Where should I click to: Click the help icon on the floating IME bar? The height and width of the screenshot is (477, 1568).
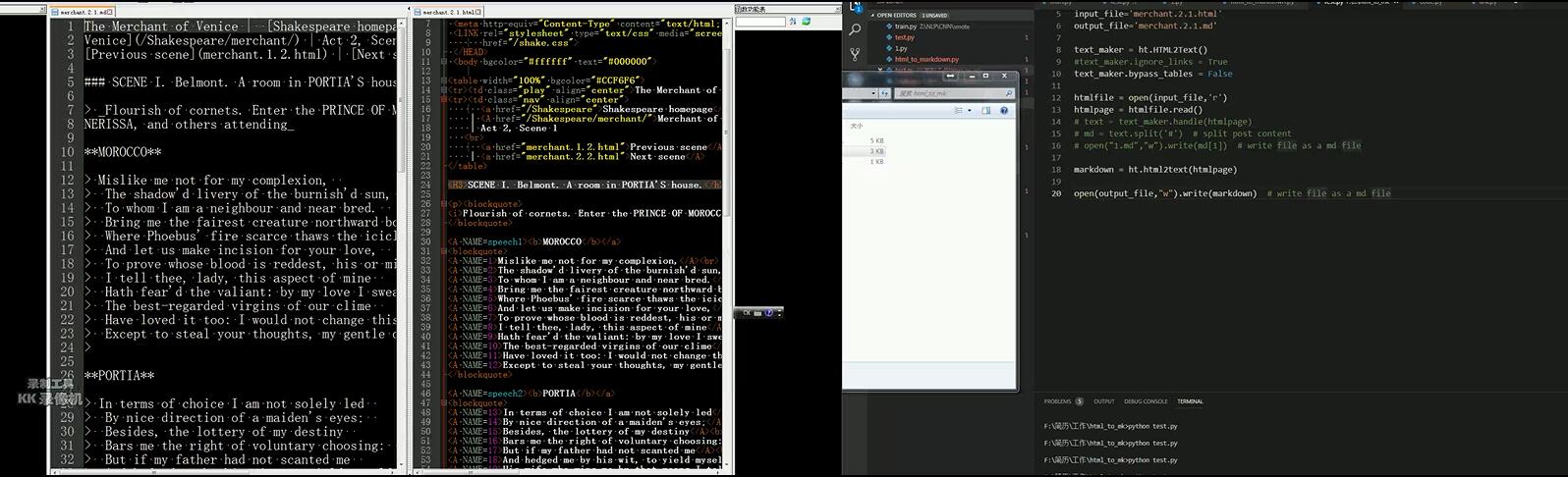tap(769, 313)
